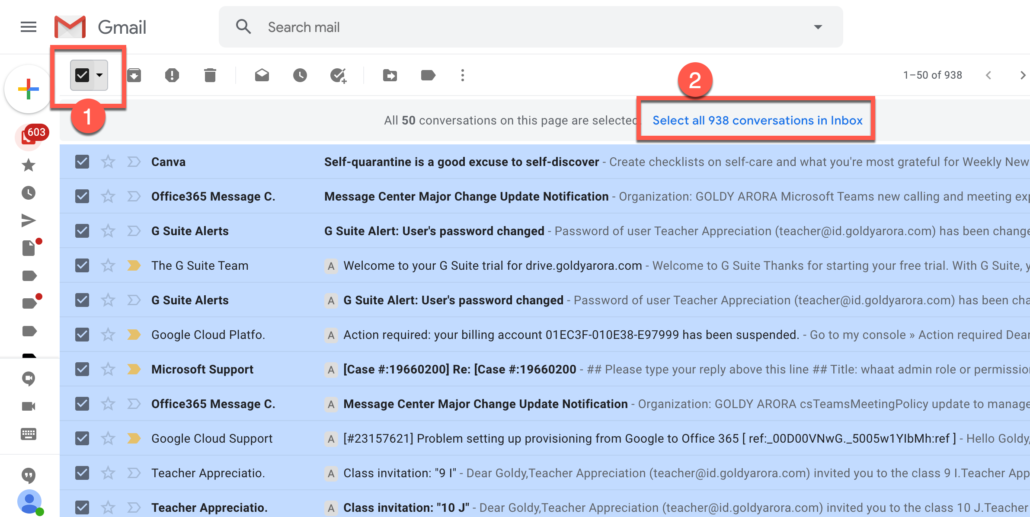
Task: Toggle importance marker on Canva email
Action: [134, 162]
